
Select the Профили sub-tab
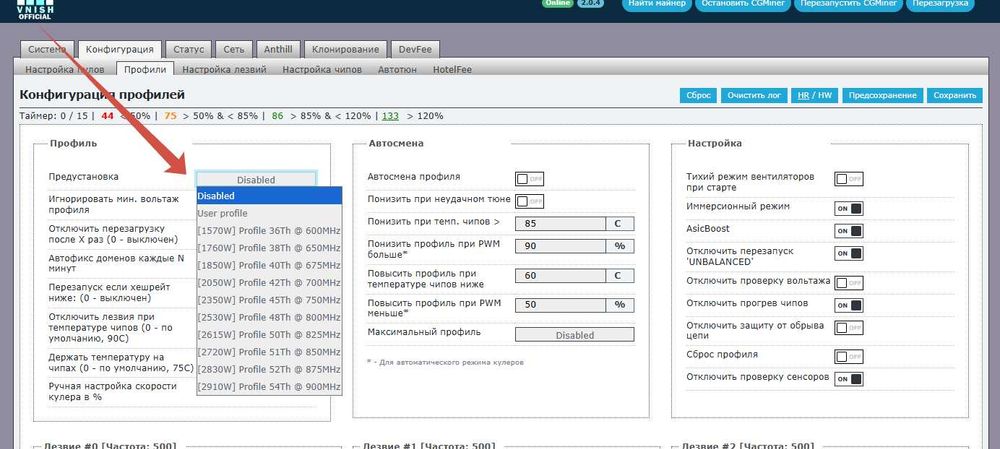(x=145, y=70)
